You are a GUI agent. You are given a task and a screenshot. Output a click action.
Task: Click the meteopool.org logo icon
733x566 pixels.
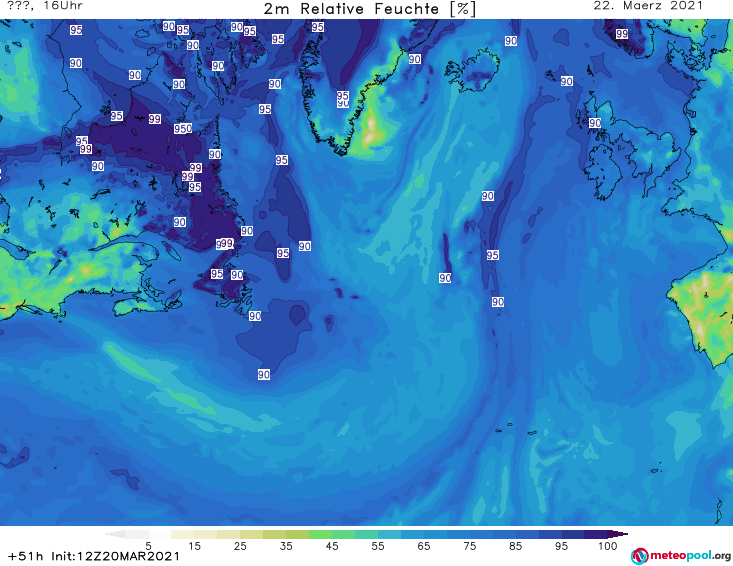point(639,556)
